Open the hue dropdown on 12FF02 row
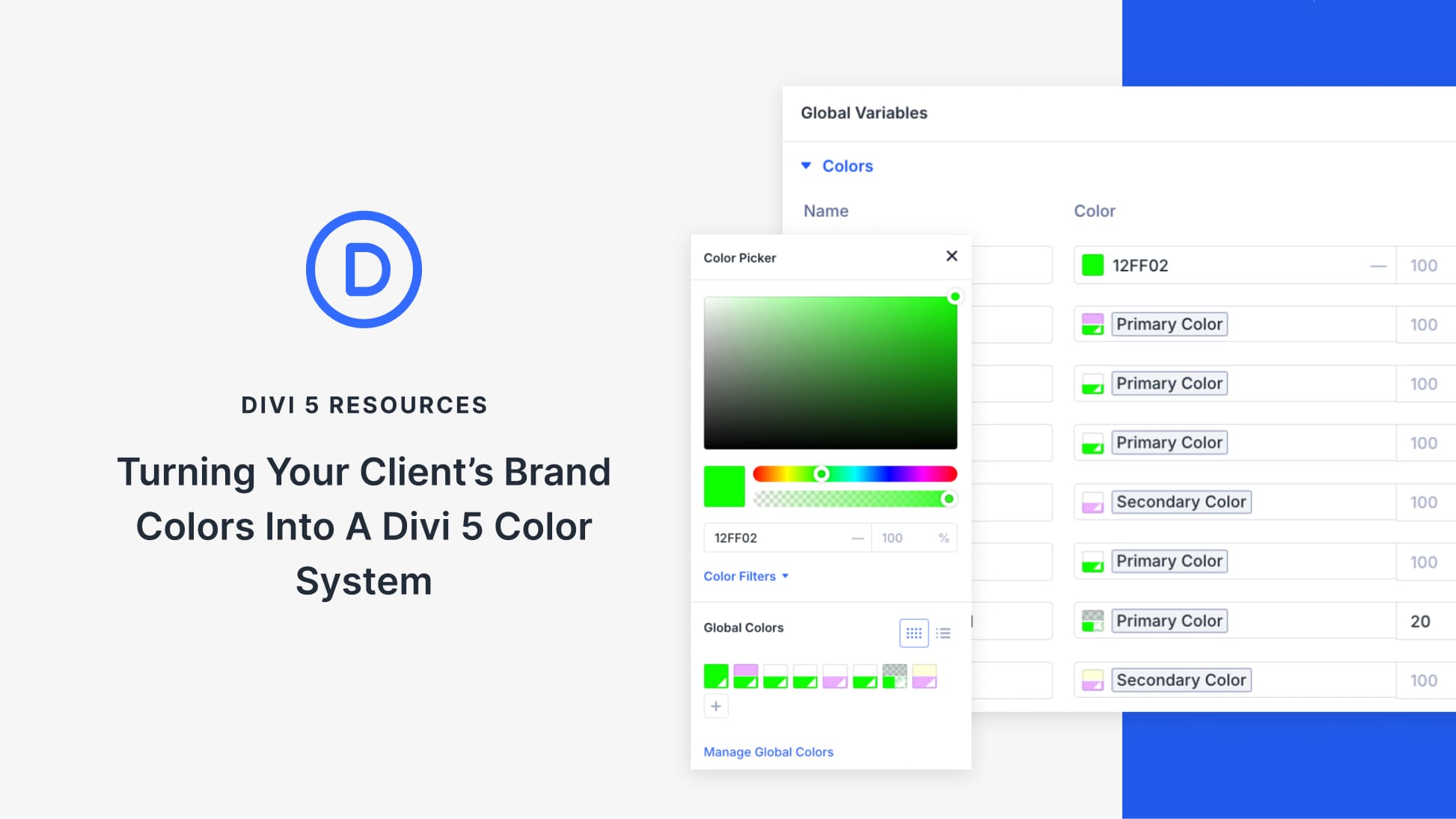 coord(1377,266)
